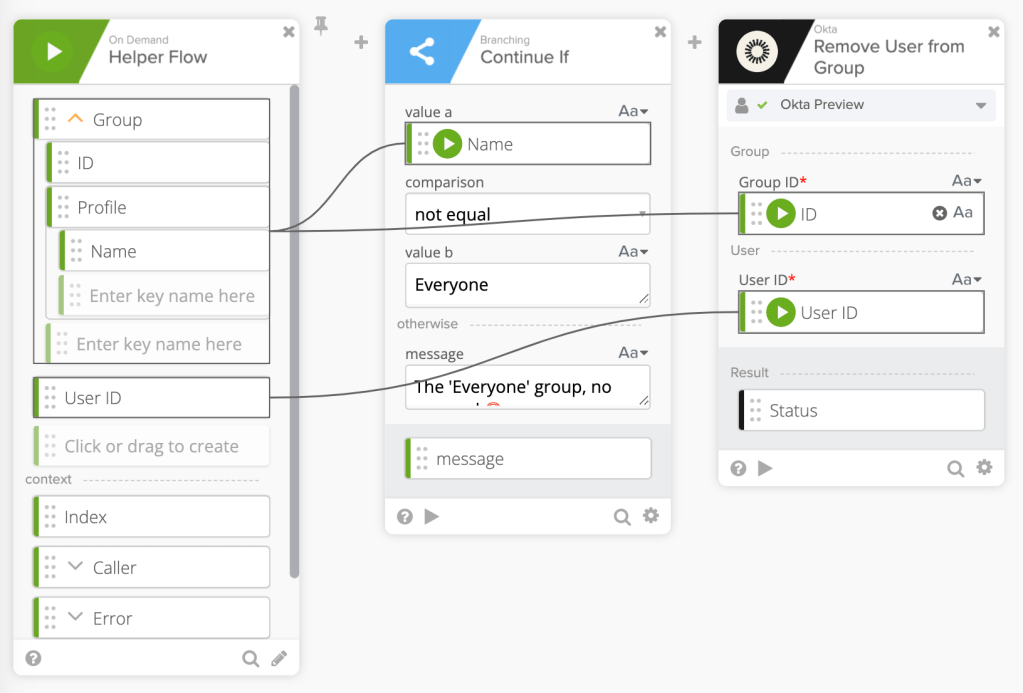Collapse the Group object in Helper Flow
This screenshot has height=693, width=1023.
(75, 119)
